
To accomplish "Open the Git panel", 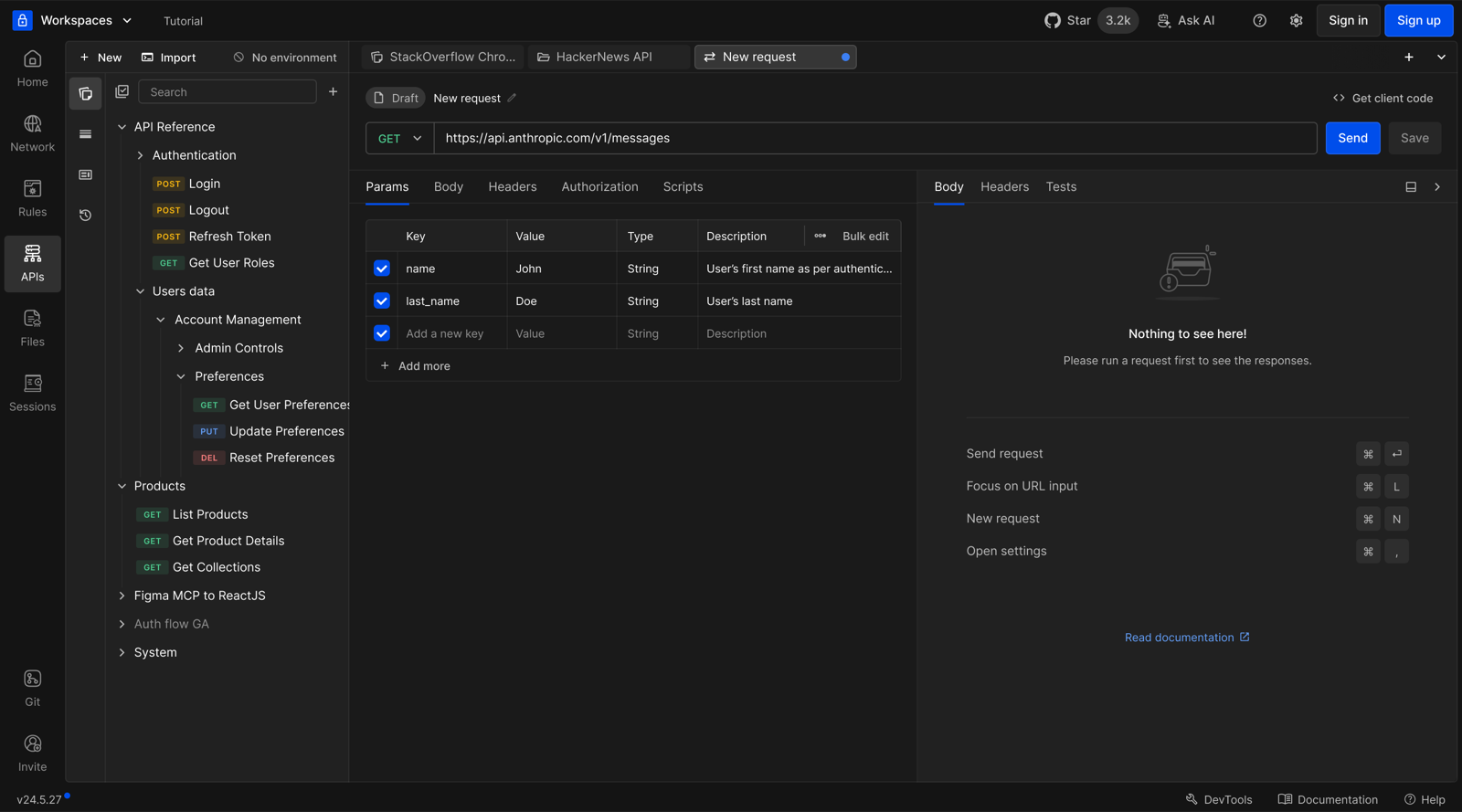I will [x=32, y=689].
